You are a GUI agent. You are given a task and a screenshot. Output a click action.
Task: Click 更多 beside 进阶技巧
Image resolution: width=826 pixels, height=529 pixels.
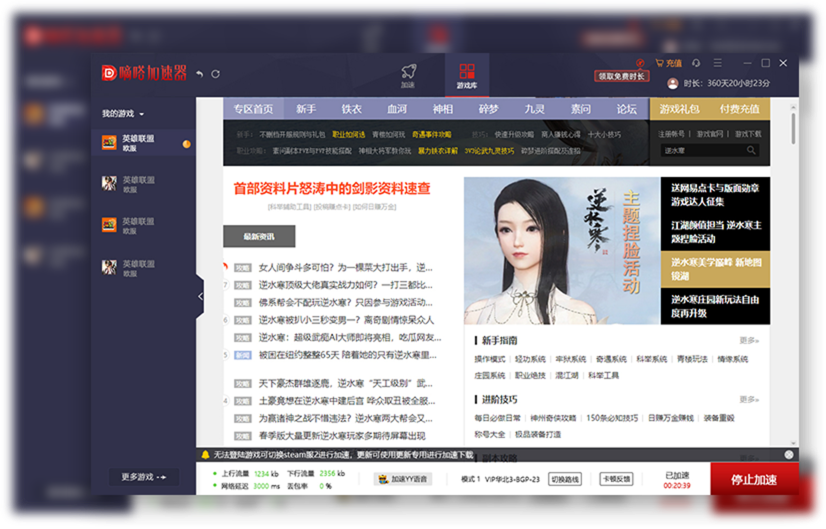(749, 399)
